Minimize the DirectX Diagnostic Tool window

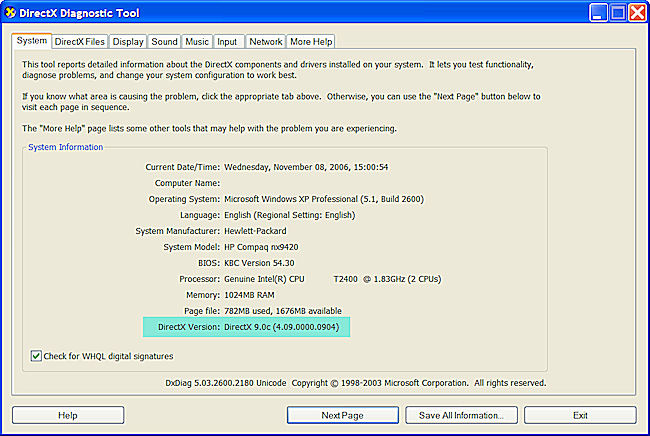598,13
